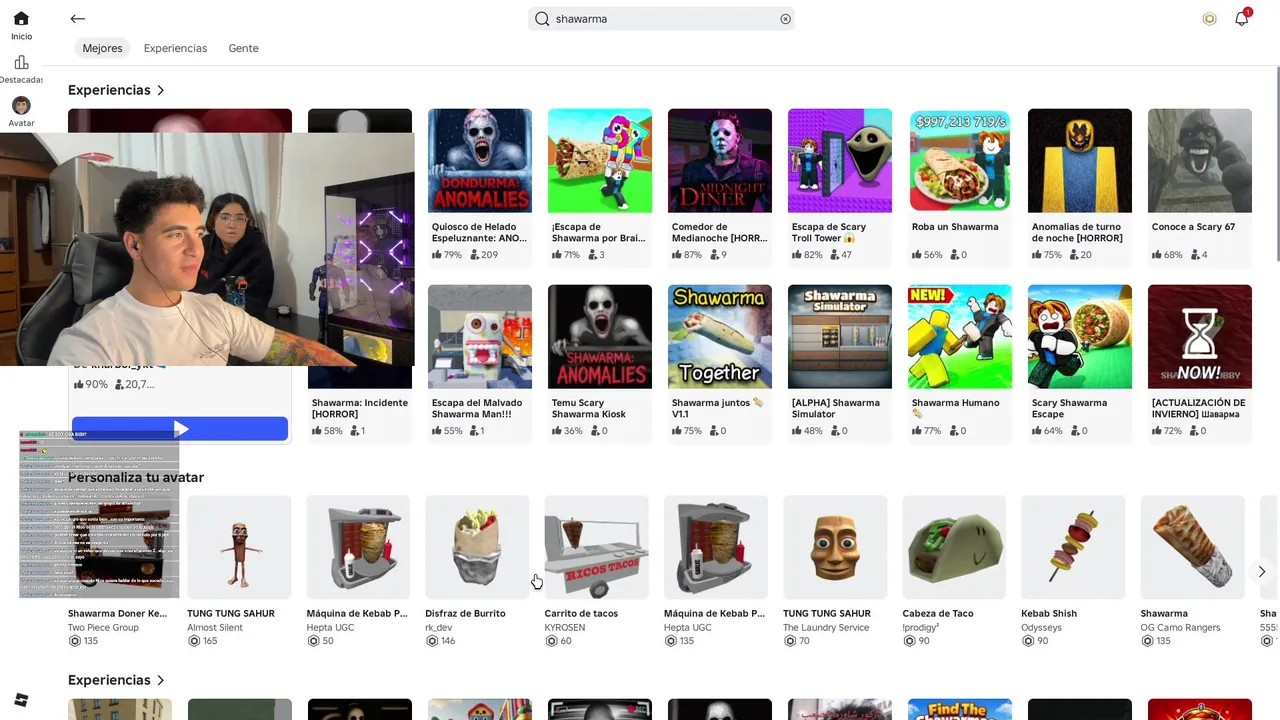The height and width of the screenshot is (720, 1280).
Task: Expand the lower Experiencias section header
Action: [116, 680]
